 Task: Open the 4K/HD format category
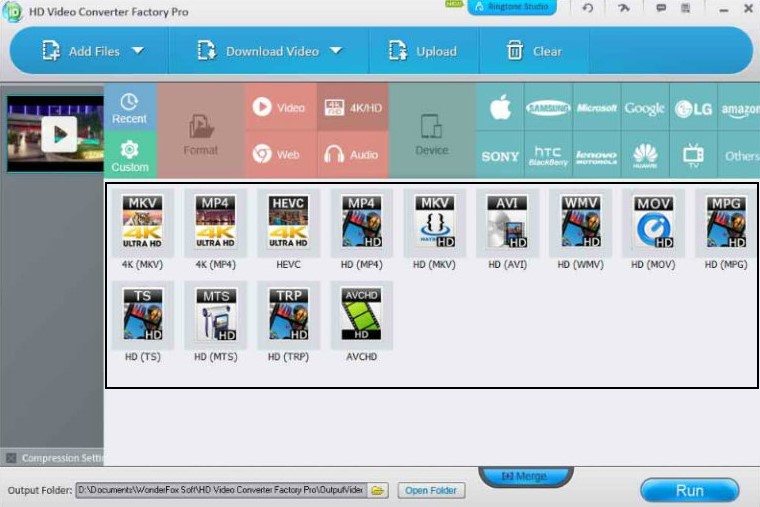353,107
